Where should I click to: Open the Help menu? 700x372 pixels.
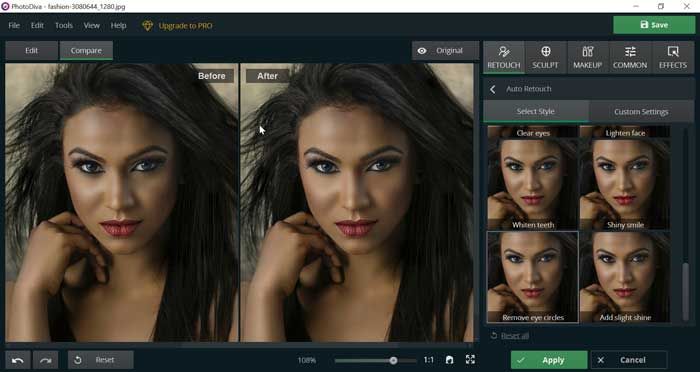(118, 25)
